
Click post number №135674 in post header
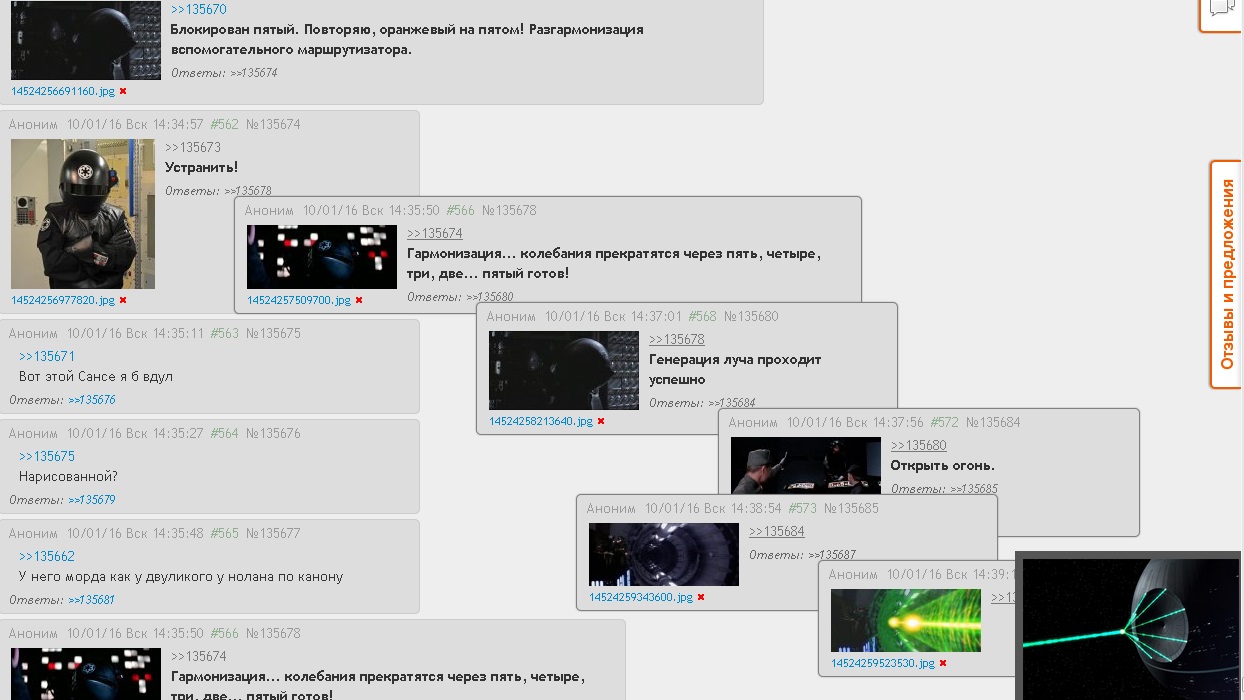(273, 125)
